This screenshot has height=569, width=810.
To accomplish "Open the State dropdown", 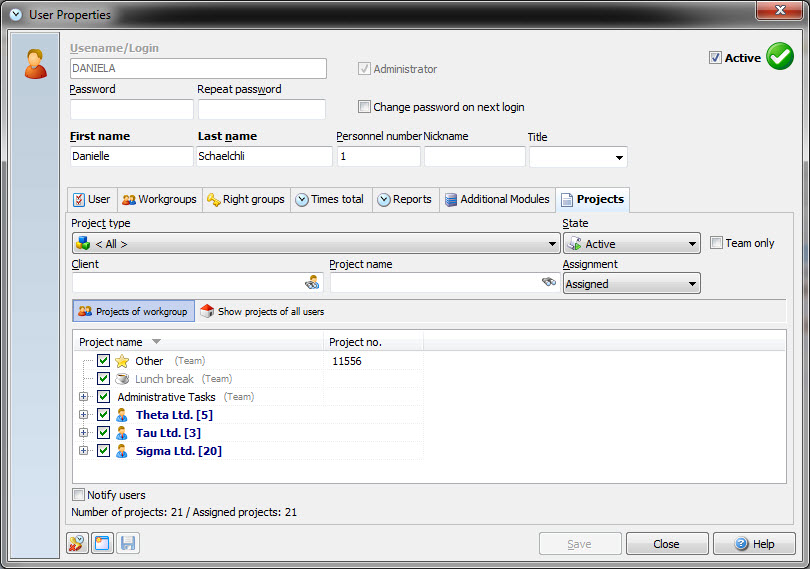I will (692, 243).
